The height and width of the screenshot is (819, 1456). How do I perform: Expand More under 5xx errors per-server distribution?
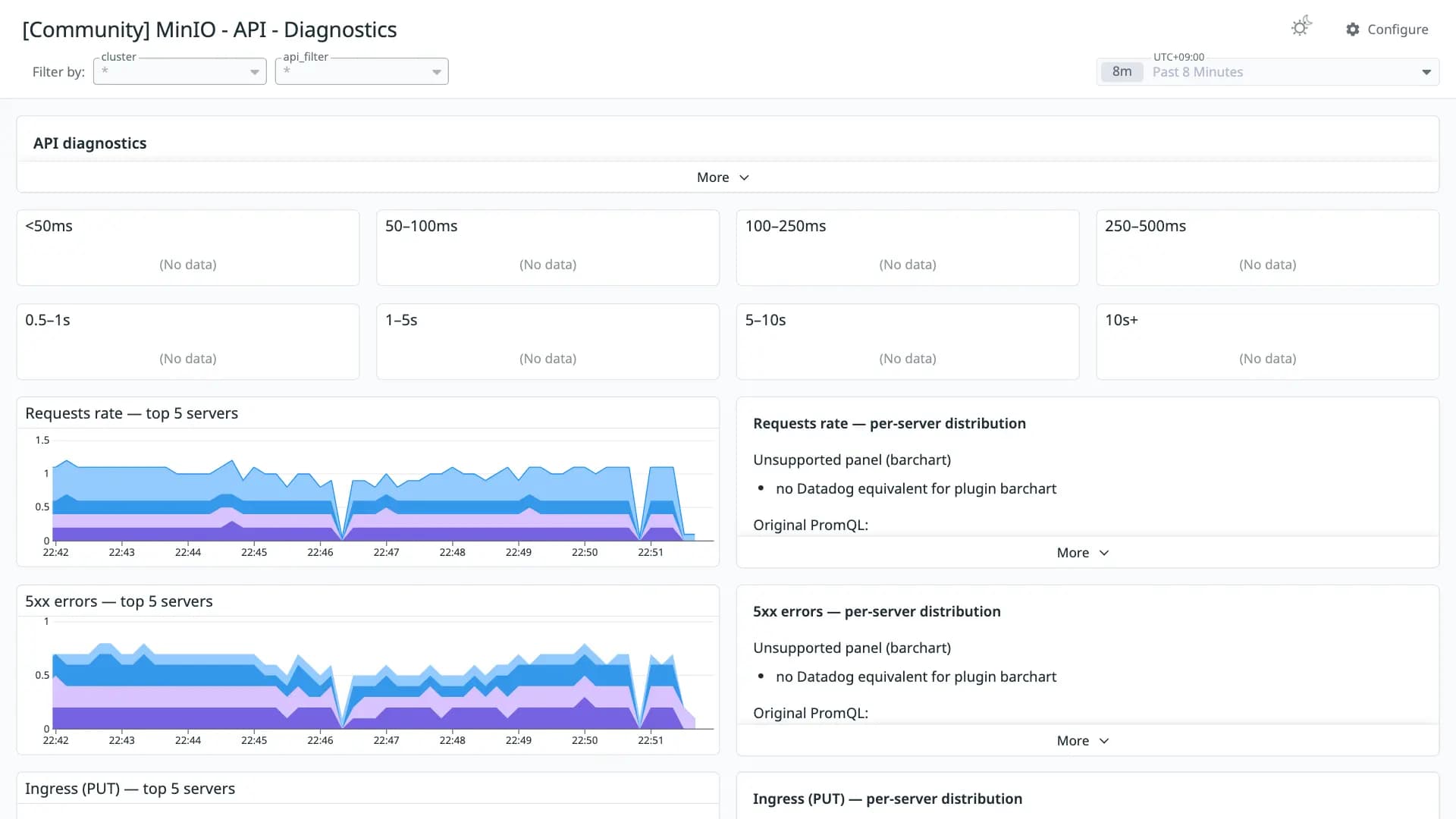click(x=1083, y=741)
